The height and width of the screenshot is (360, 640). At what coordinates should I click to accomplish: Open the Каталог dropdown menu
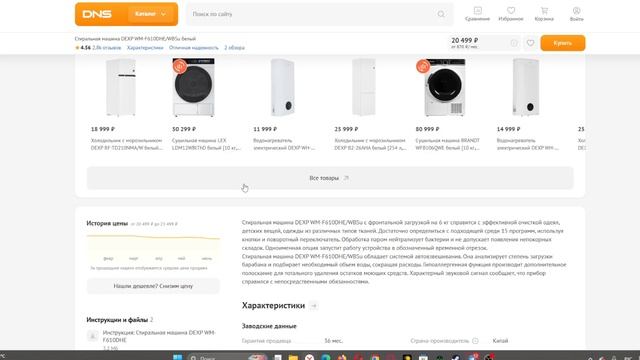pyautogui.click(x=150, y=14)
